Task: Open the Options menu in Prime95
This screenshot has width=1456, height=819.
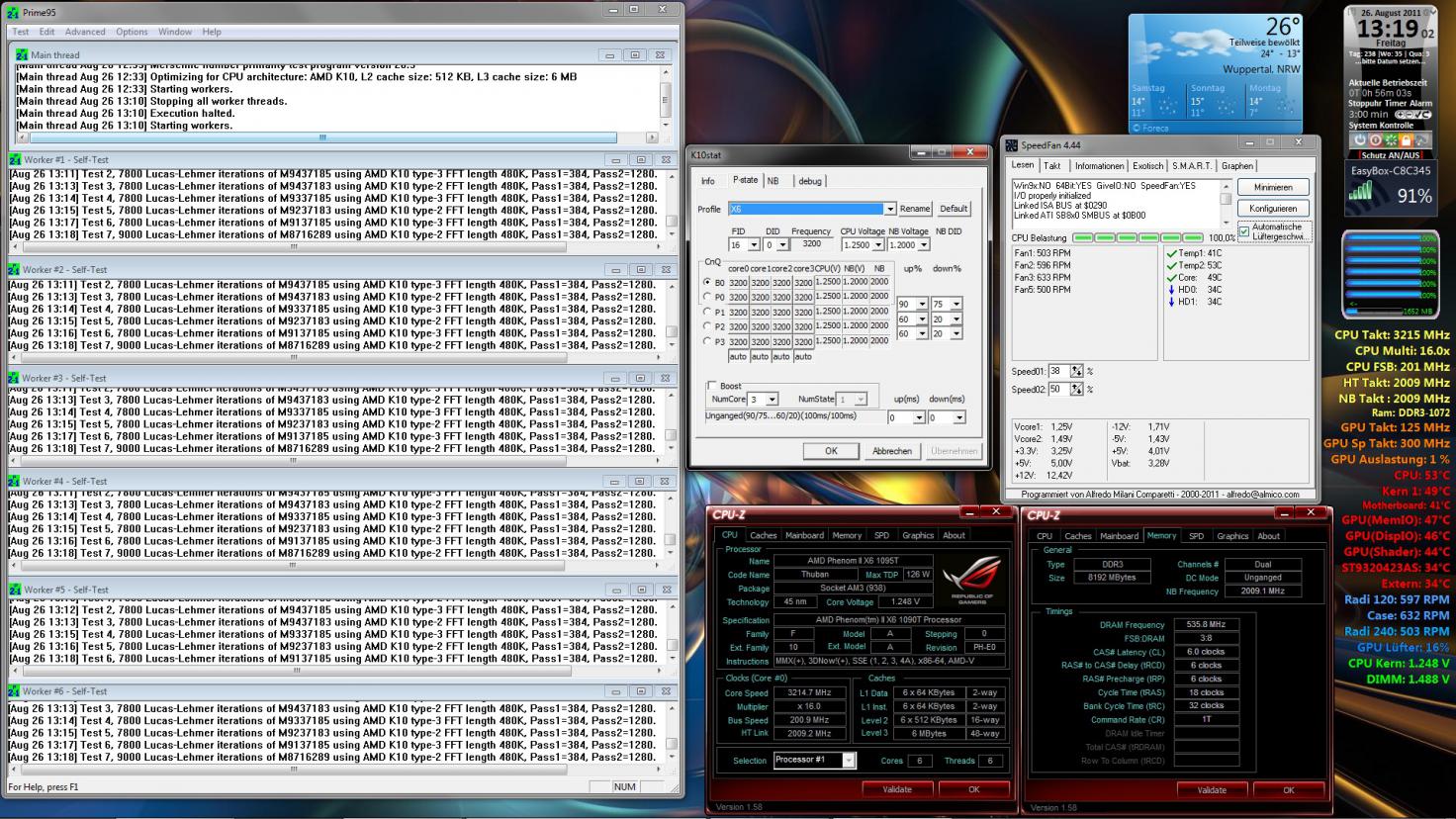Action: tap(132, 32)
